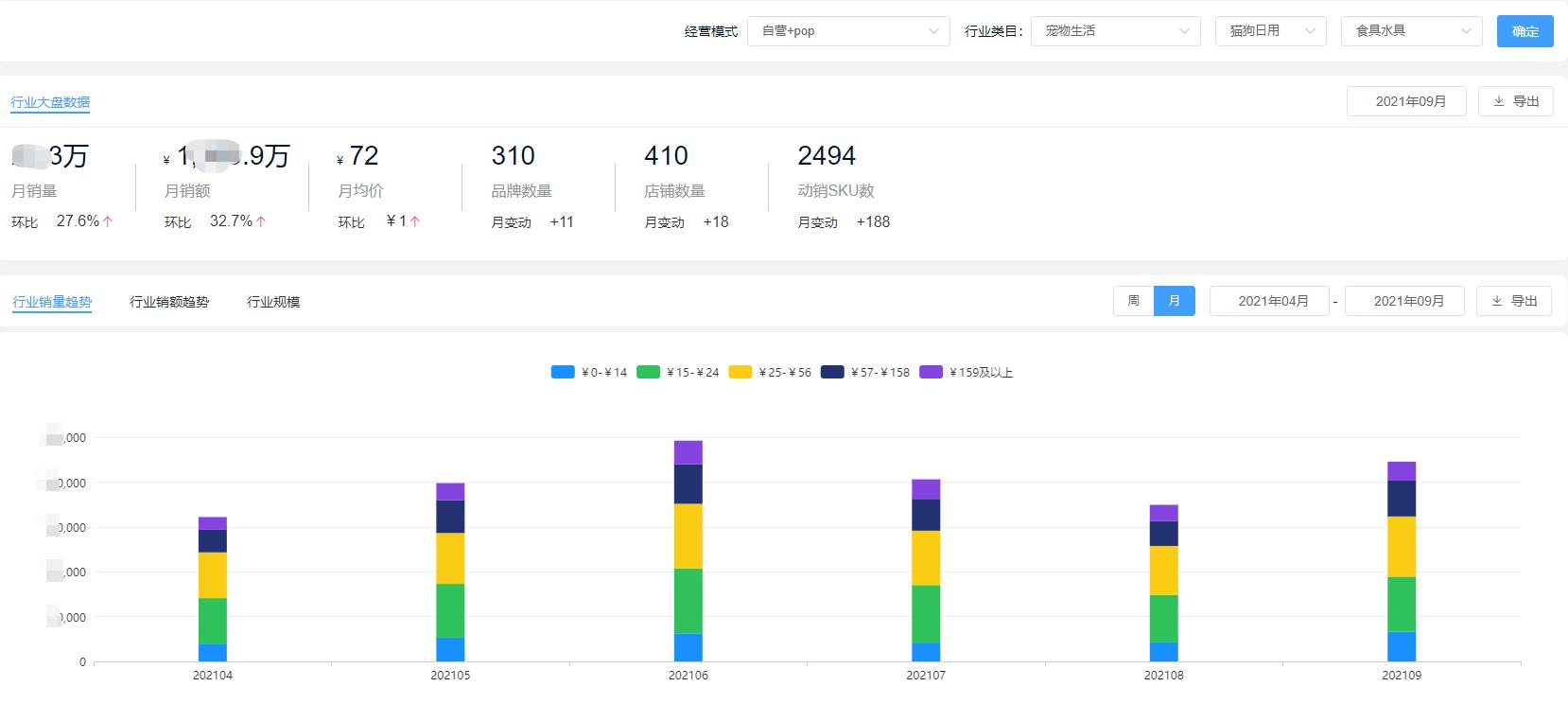Select the 周 weekly view toggle
The height and width of the screenshot is (704, 1568).
coord(1133,301)
